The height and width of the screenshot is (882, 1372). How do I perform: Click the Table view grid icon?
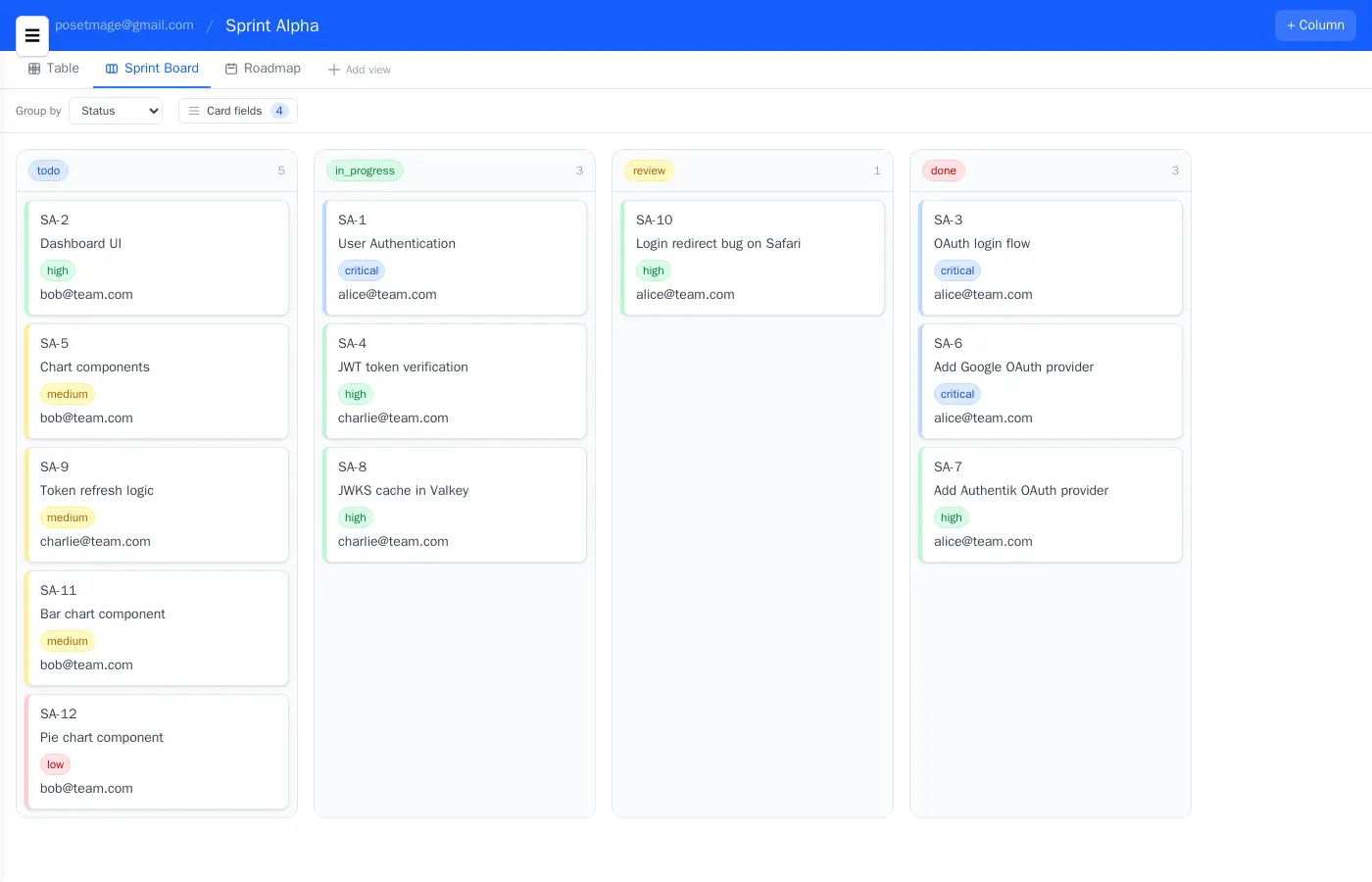tap(34, 69)
